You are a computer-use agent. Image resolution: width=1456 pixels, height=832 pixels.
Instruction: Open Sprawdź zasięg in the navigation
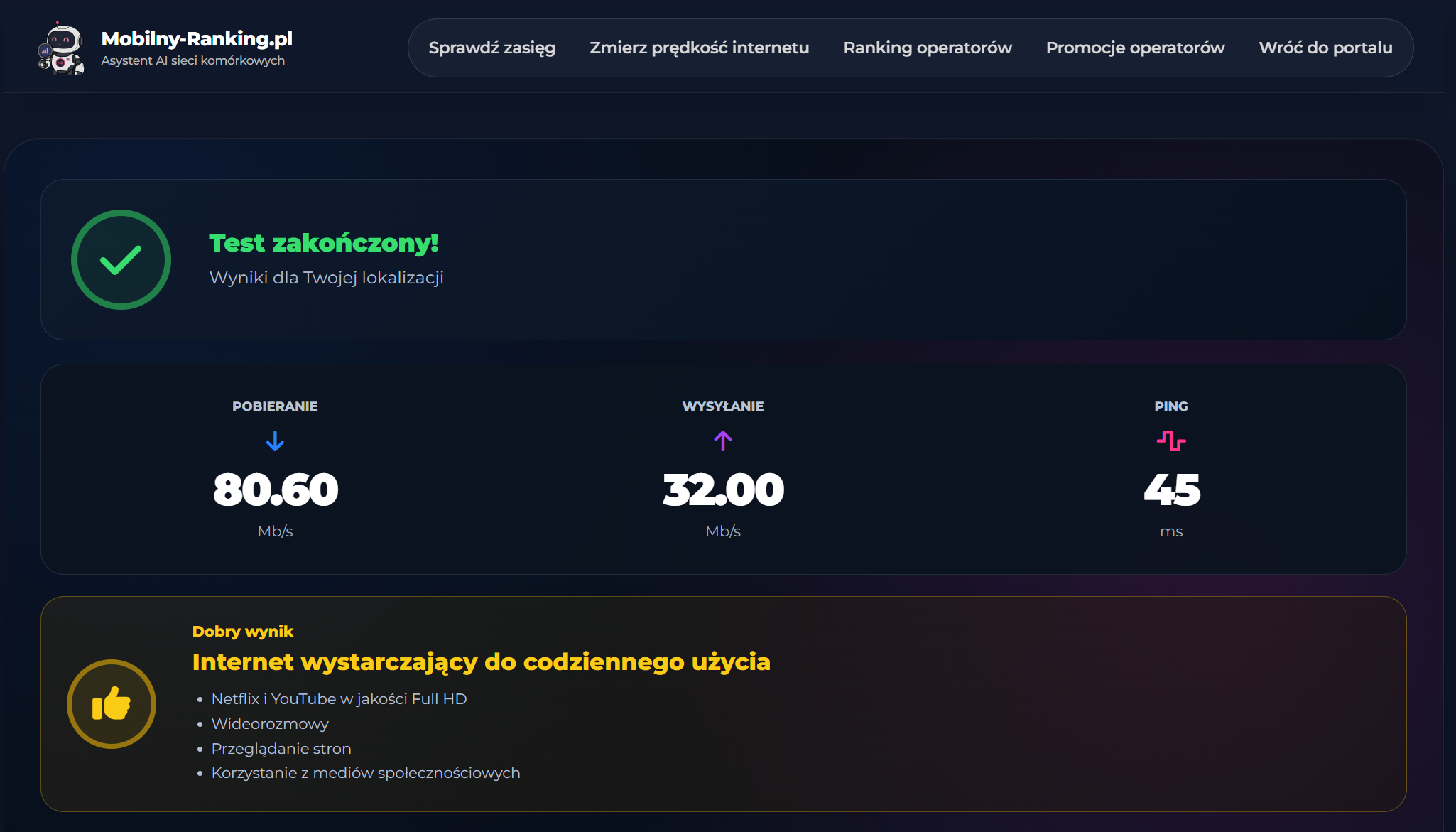492,48
